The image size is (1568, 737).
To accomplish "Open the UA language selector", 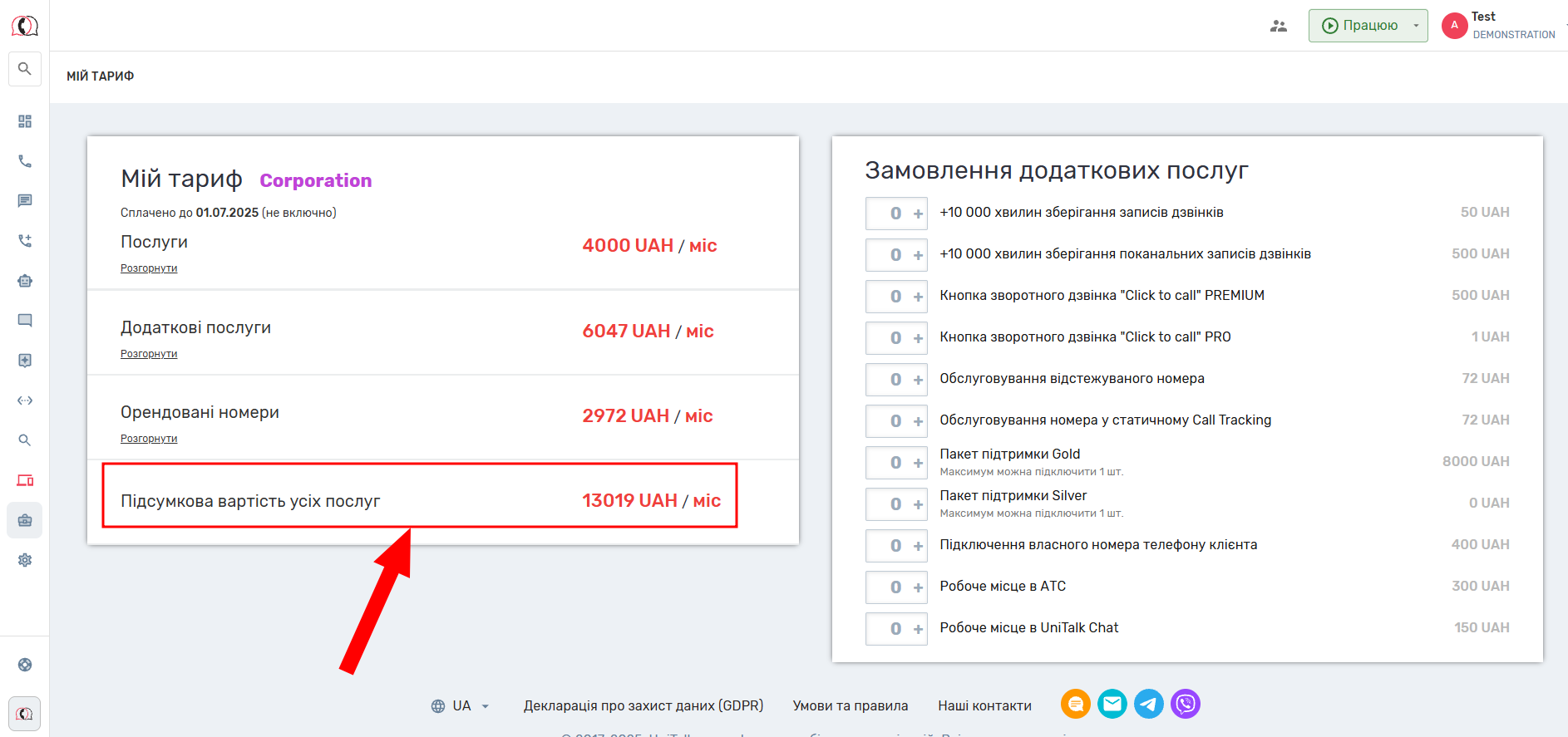I will [x=461, y=706].
